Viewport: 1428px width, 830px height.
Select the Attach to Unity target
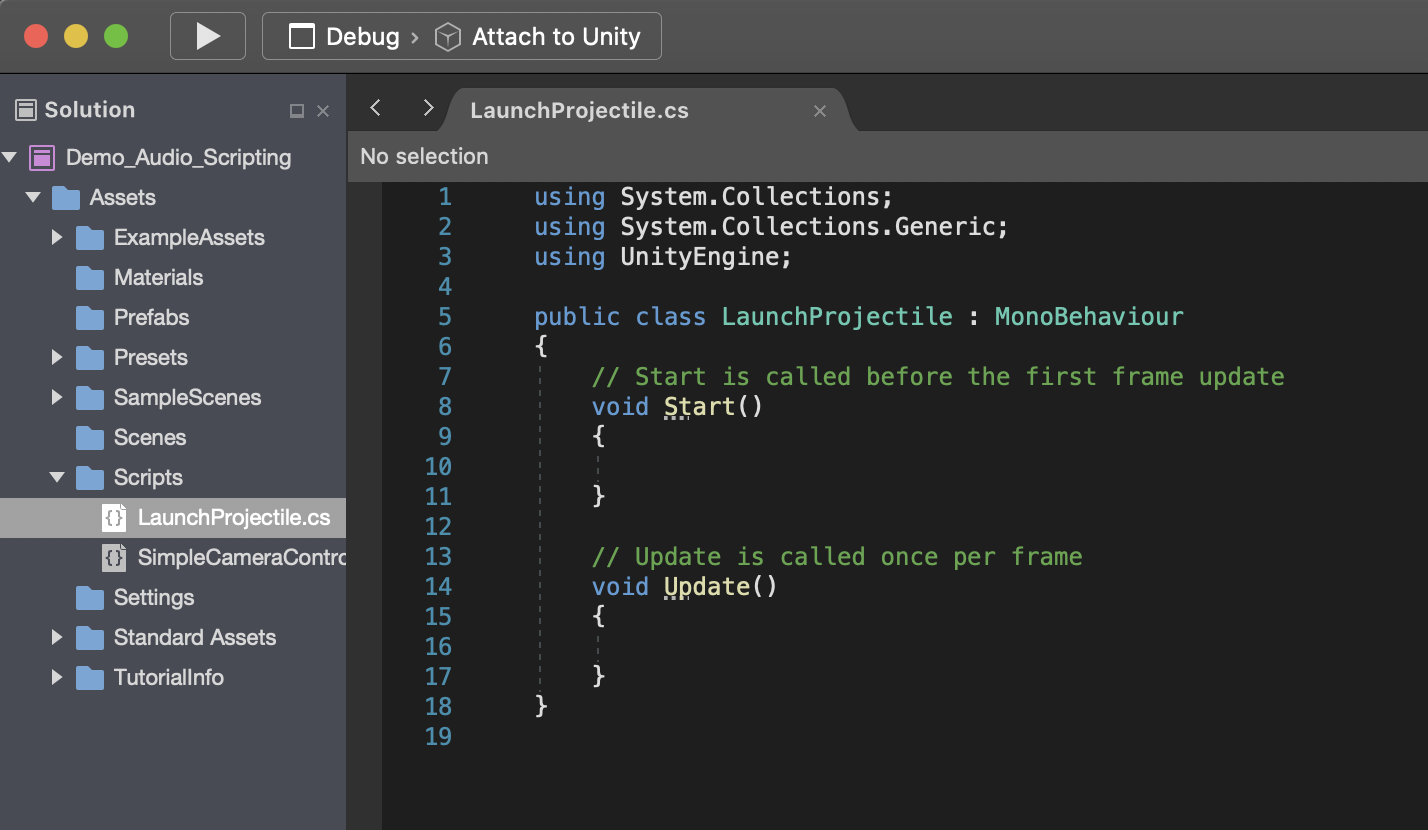pos(554,37)
